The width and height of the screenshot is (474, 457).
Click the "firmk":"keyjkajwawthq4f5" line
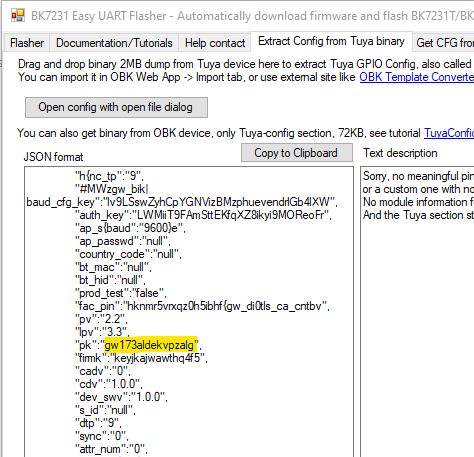[141, 358]
